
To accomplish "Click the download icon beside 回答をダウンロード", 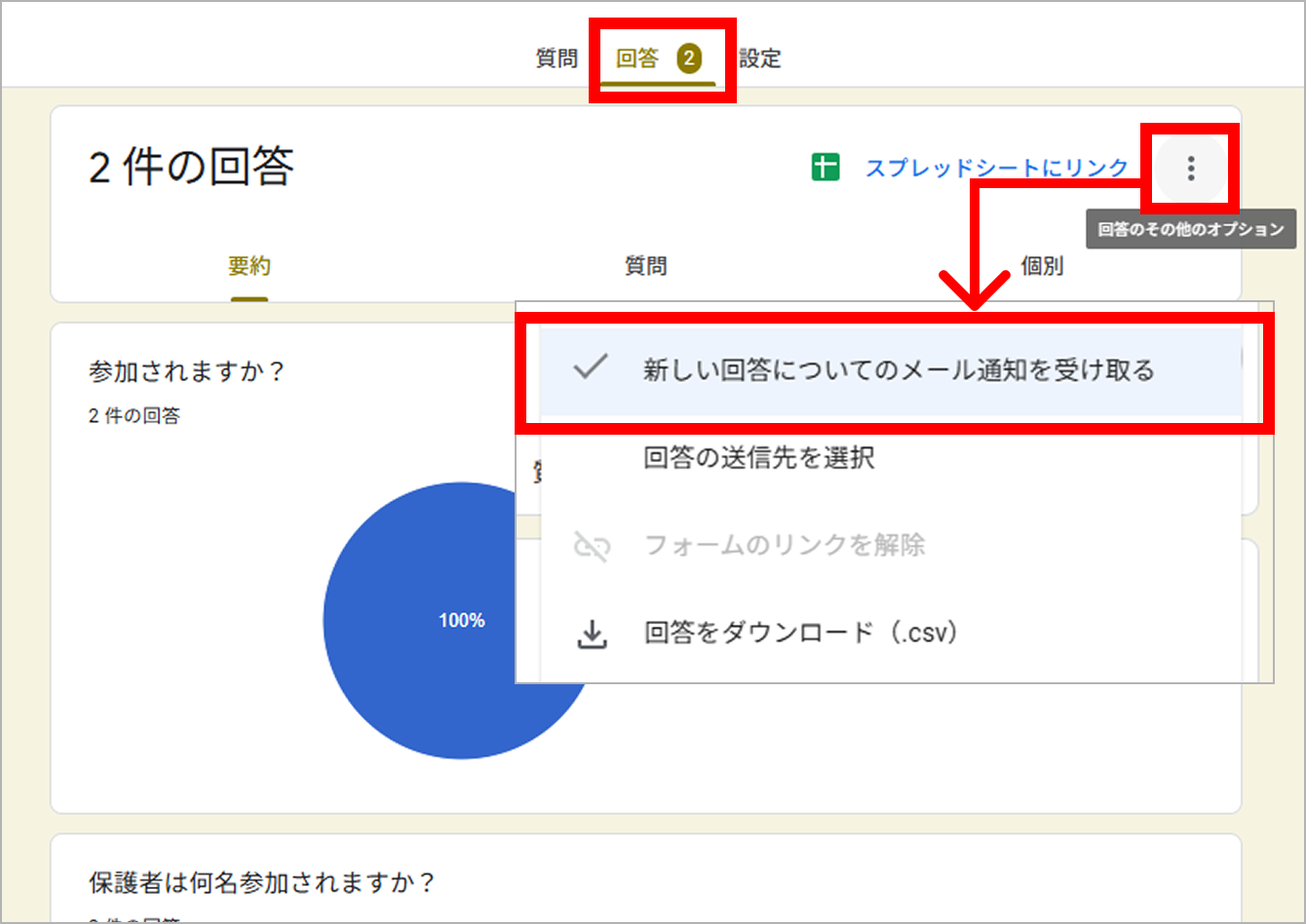I will pos(592,634).
